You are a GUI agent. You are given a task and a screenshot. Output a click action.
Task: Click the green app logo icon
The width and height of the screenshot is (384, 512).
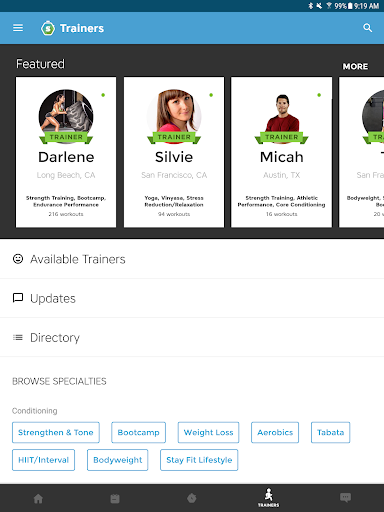click(48, 28)
